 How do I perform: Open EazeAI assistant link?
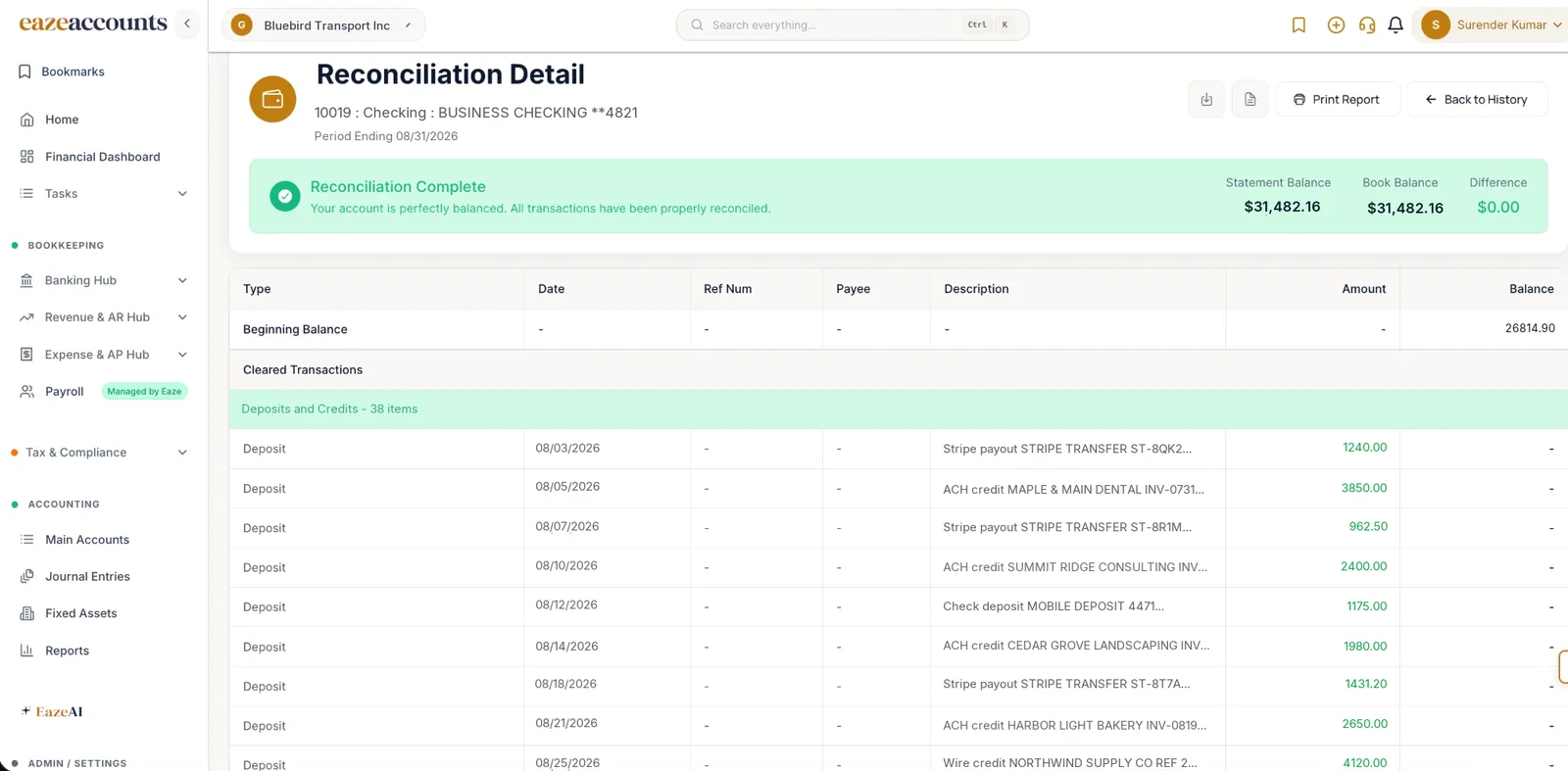coord(52,712)
